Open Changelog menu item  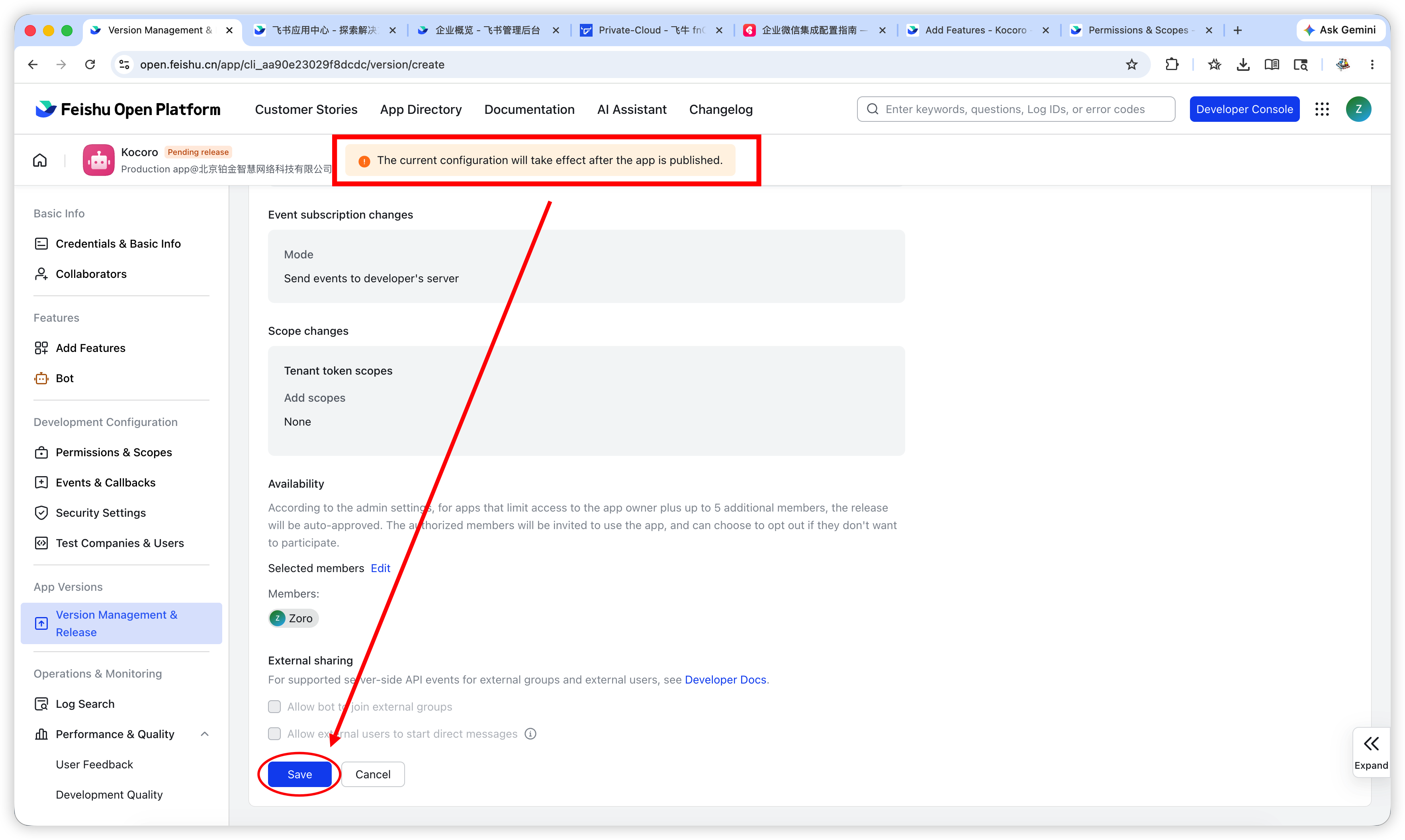coord(720,109)
